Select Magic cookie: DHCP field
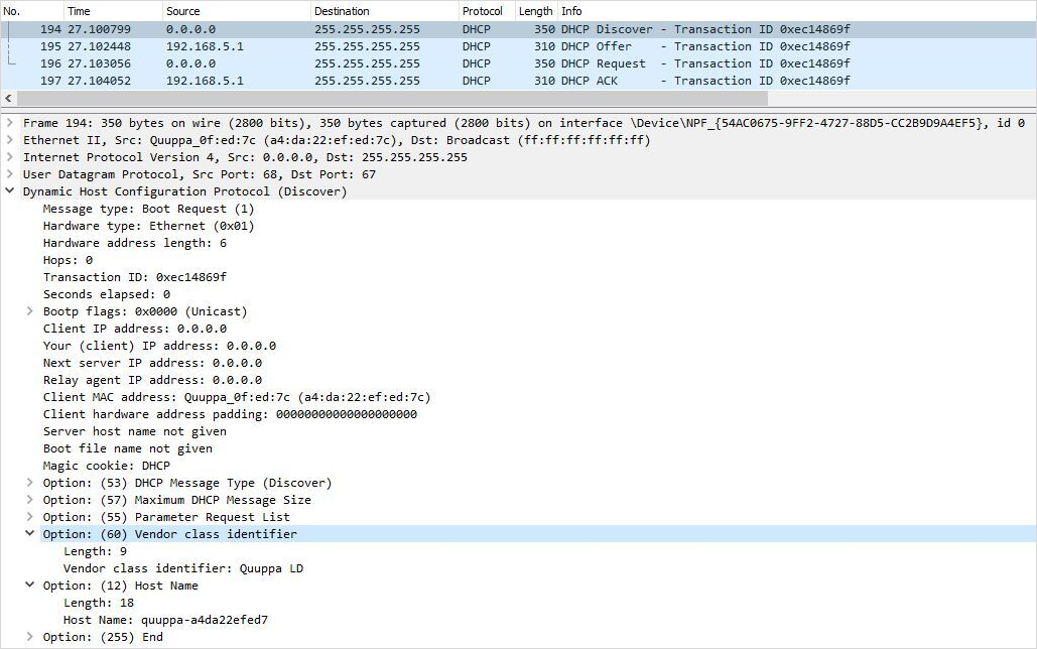The width and height of the screenshot is (1037, 649). tap(106, 466)
